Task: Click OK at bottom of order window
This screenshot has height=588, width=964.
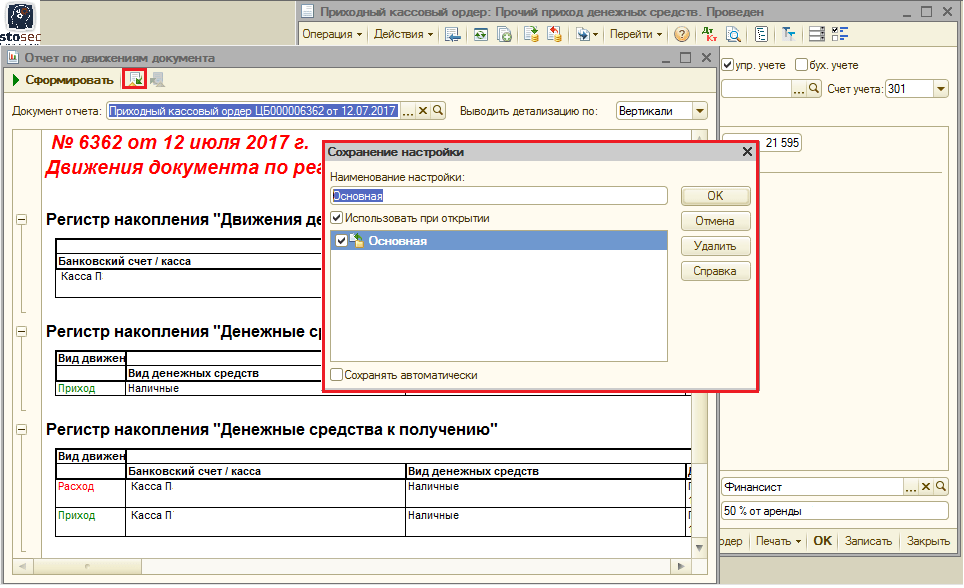Action: (822, 541)
